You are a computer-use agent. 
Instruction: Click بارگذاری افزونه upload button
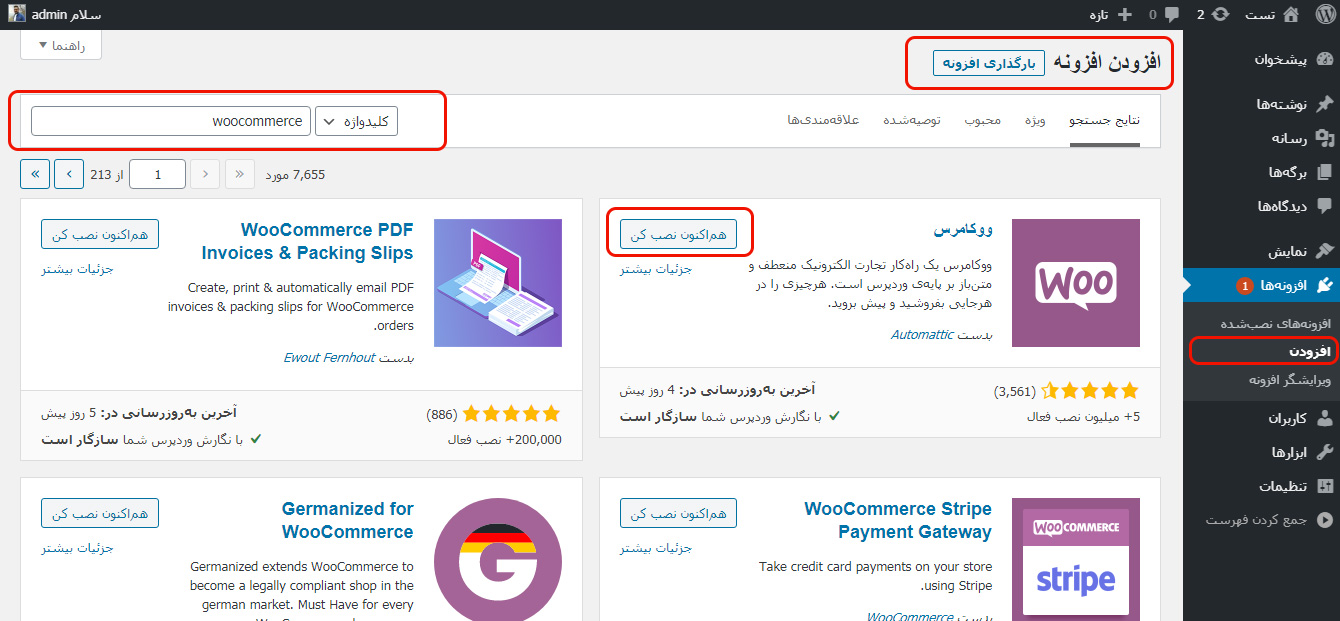point(989,62)
